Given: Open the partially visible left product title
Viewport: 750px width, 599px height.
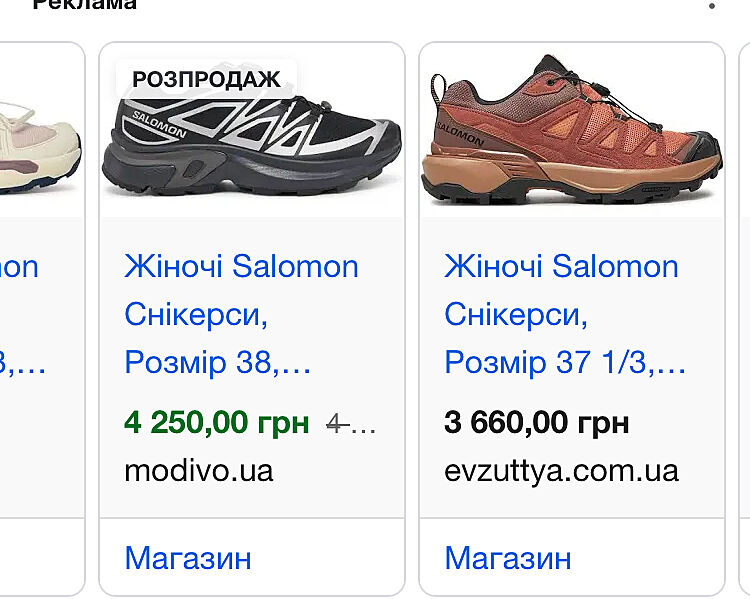Looking at the screenshot, I should [22, 314].
